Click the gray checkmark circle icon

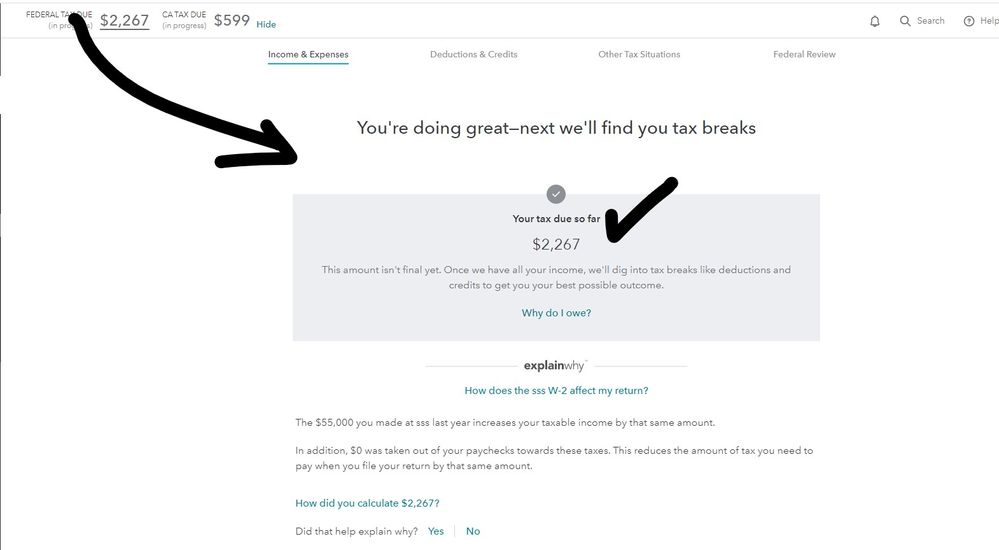[x=556, y=194]
